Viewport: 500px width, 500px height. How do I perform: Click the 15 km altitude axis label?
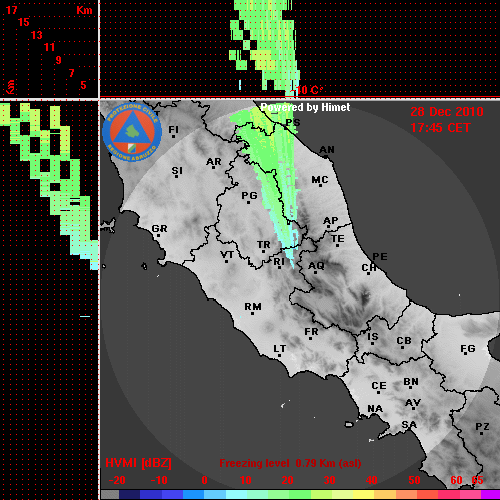[24, 22]
